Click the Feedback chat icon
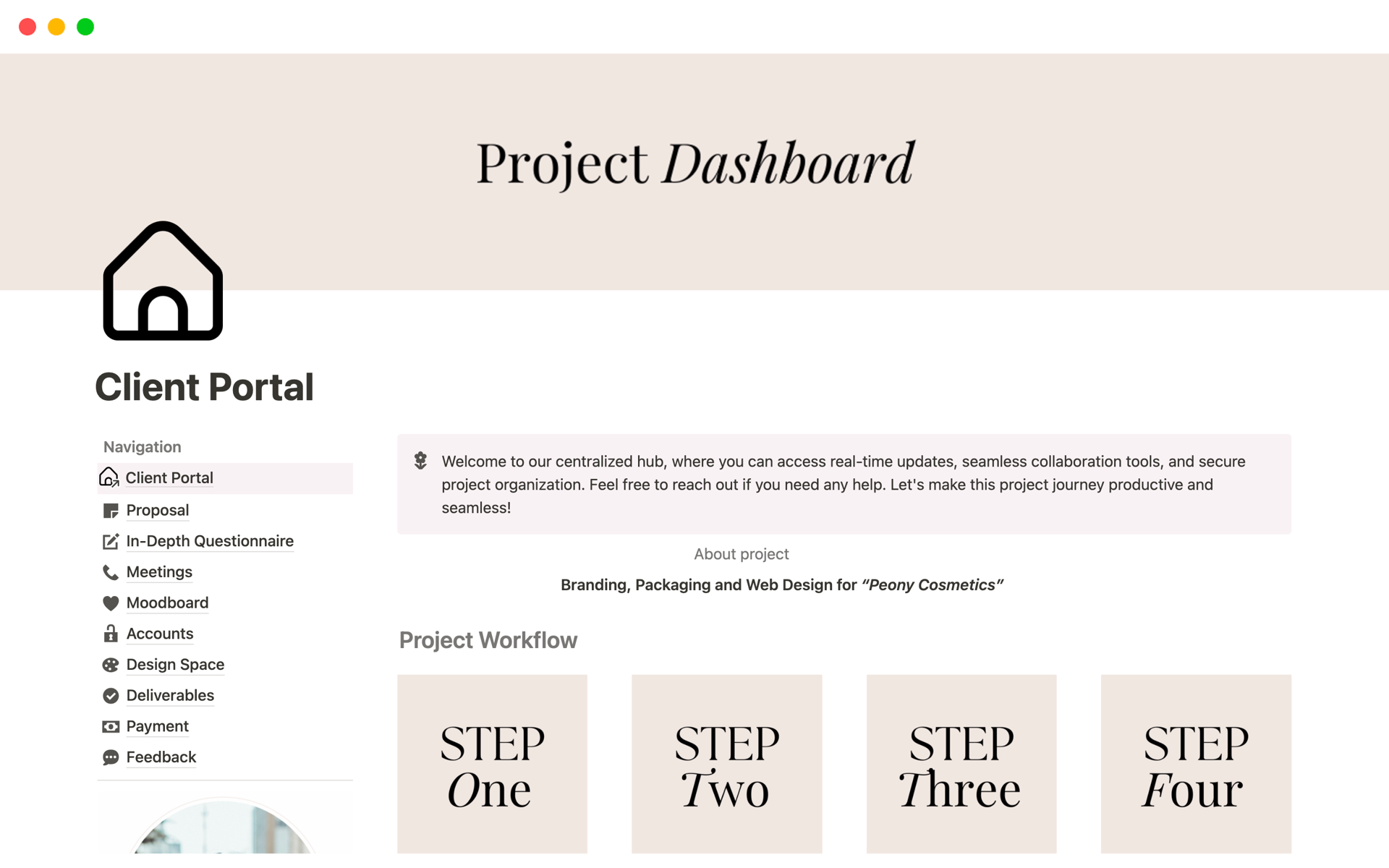This screenshot has height=868, width=1389. coord(109,757)
